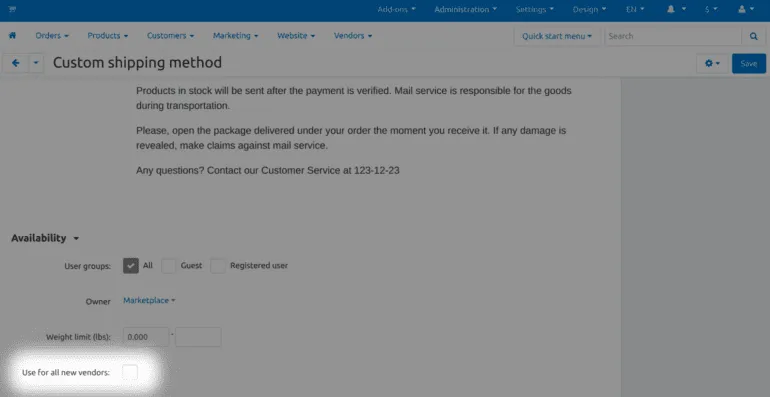This screenshot has height=397, width=770.
Task: Click the search magnifier icon
Action: 753,36
